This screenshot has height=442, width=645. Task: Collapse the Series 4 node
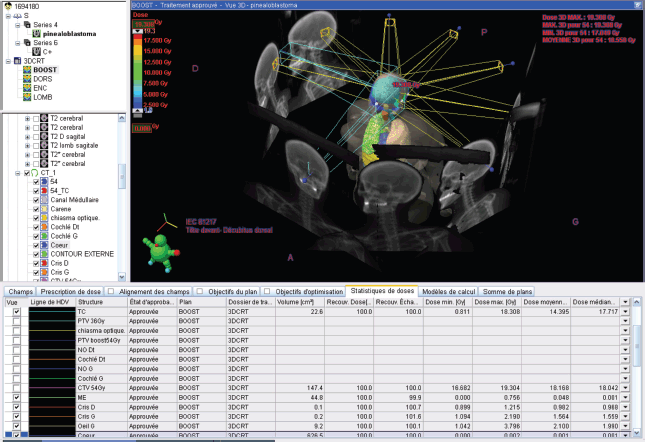tap(18, 25)
